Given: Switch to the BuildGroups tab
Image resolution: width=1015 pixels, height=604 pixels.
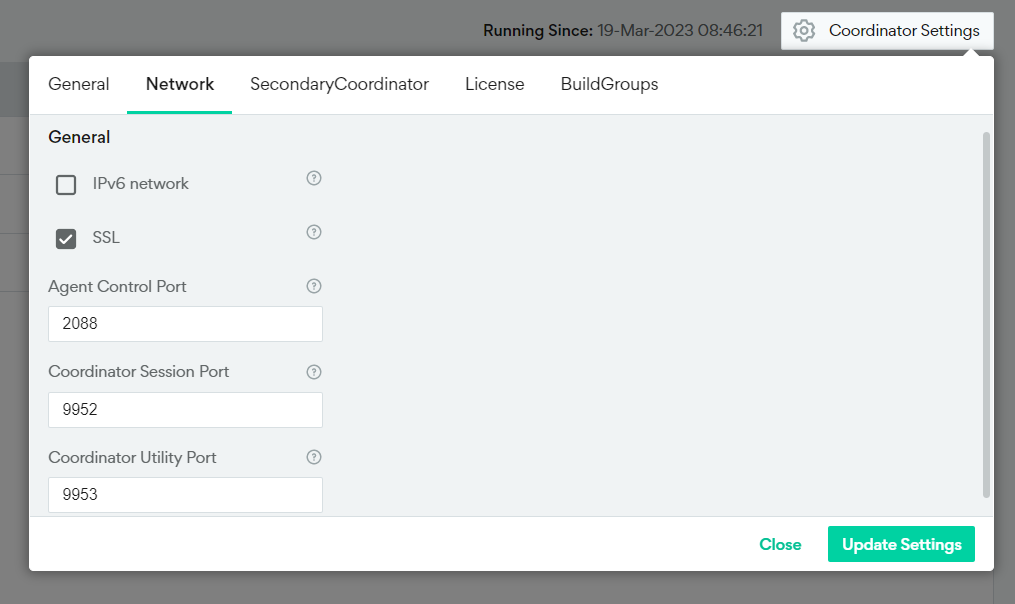Looking at the screenshot, I should [x=609, y=84].
